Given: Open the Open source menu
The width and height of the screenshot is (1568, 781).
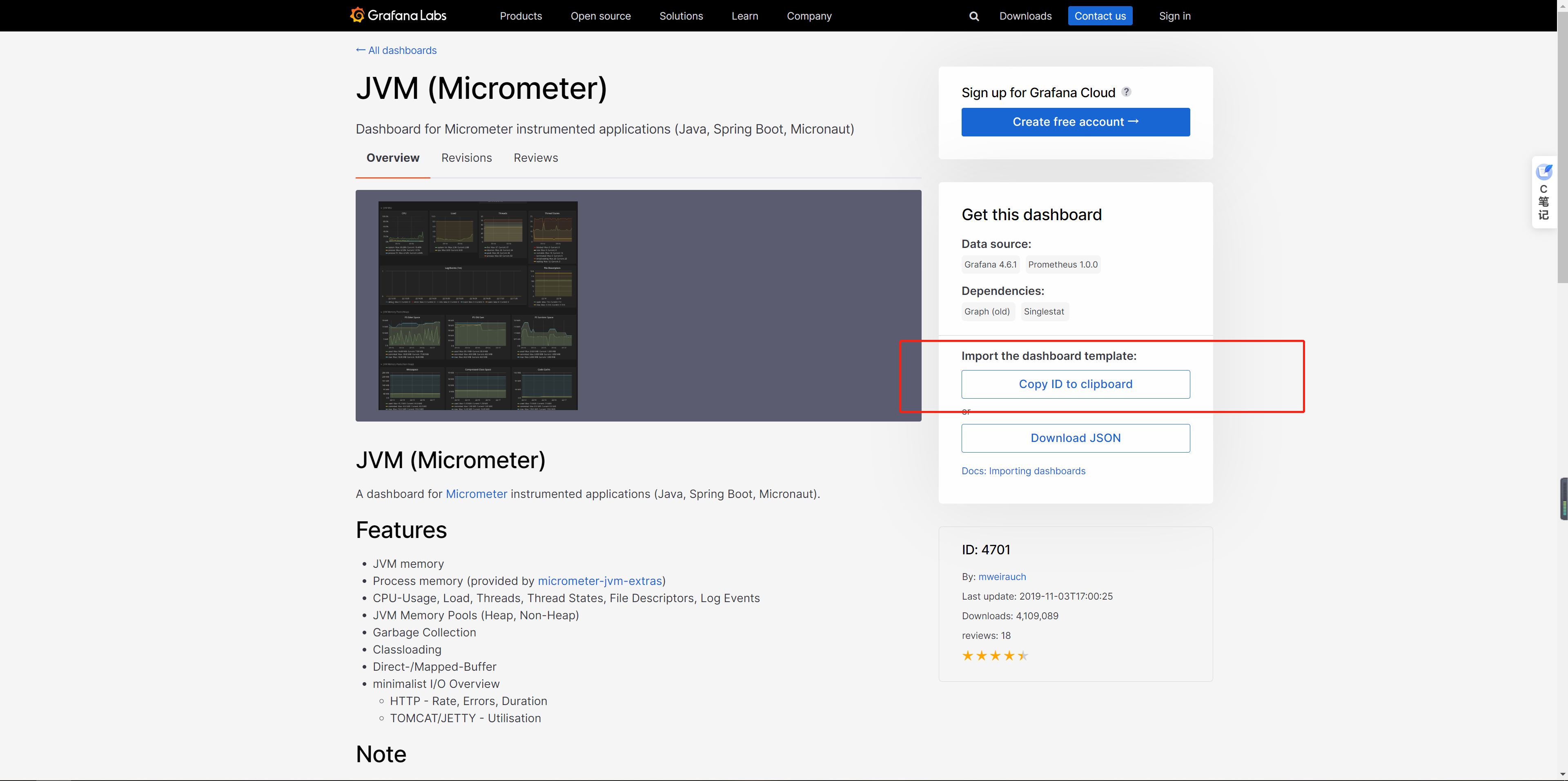Looking at the screenshot, I should 601,16.
